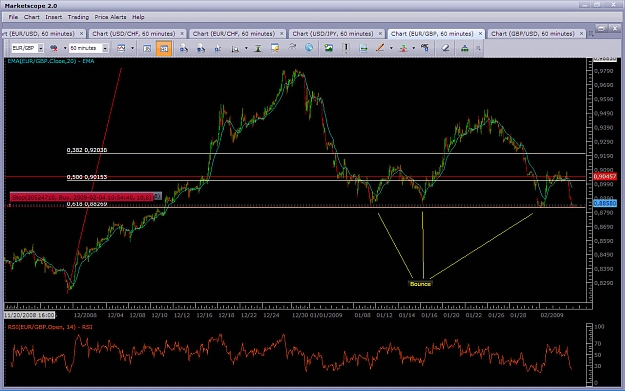
Task: Open the Trading menu
Action: point(78,17)
